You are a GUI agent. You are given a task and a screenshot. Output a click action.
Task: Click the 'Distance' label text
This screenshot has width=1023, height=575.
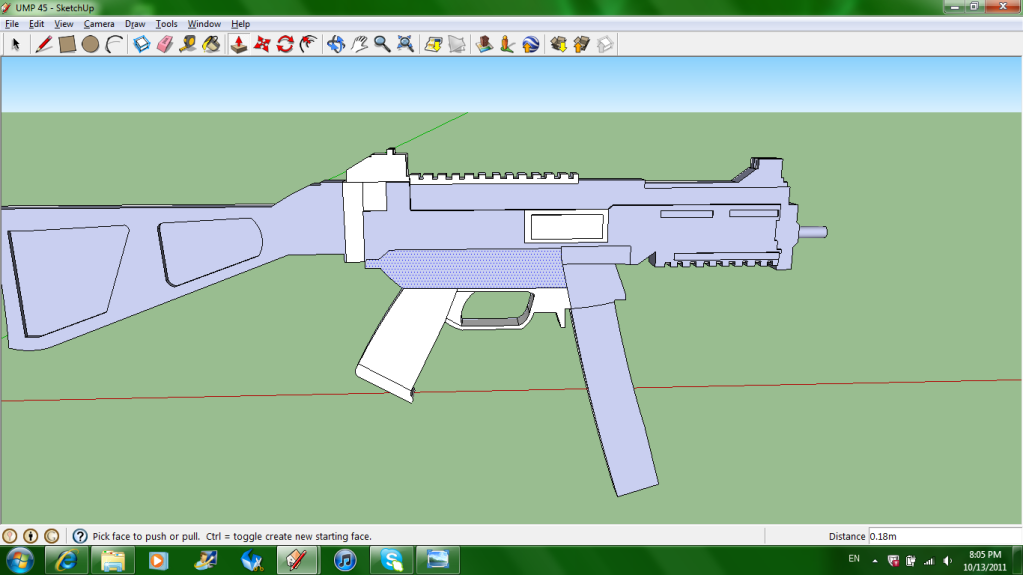[x=847, y=536]
